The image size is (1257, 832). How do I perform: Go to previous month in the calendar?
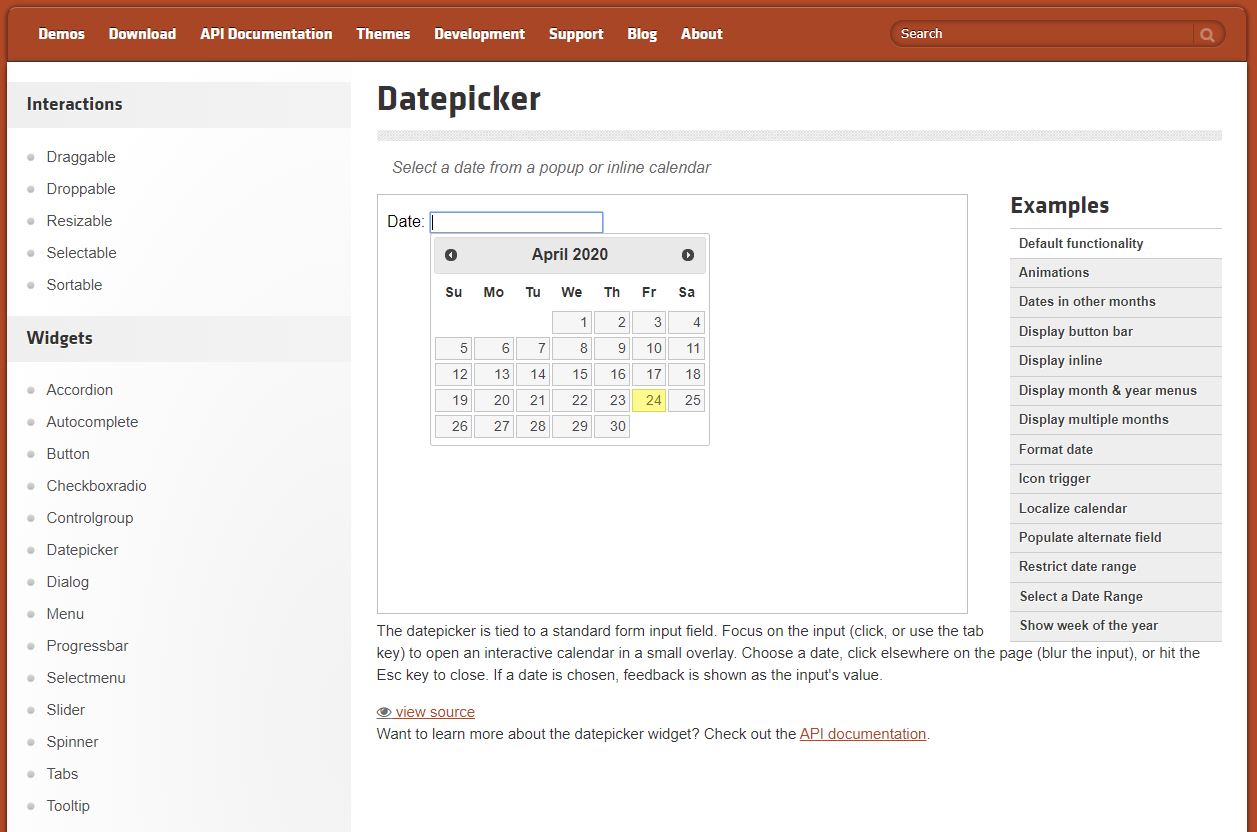point(451,255)
